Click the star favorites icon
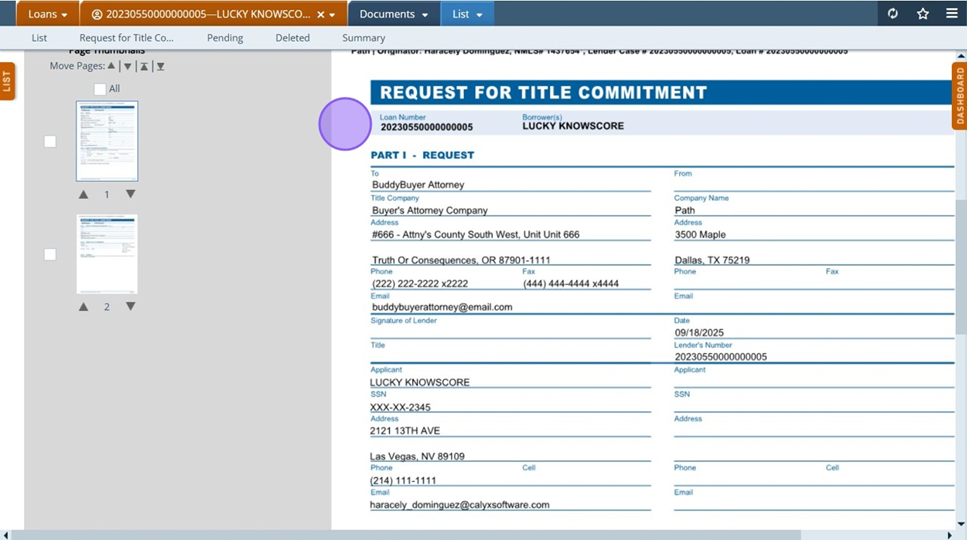967x540 pixels. [923, 14]
